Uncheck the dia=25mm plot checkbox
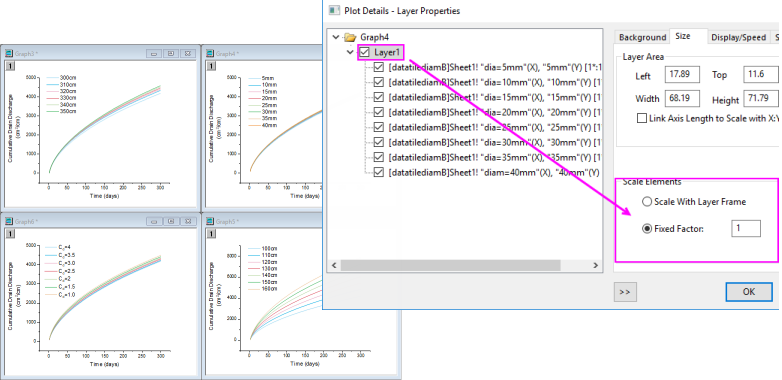The height and width of the screenshot is (380, 782). click(379, 127)
